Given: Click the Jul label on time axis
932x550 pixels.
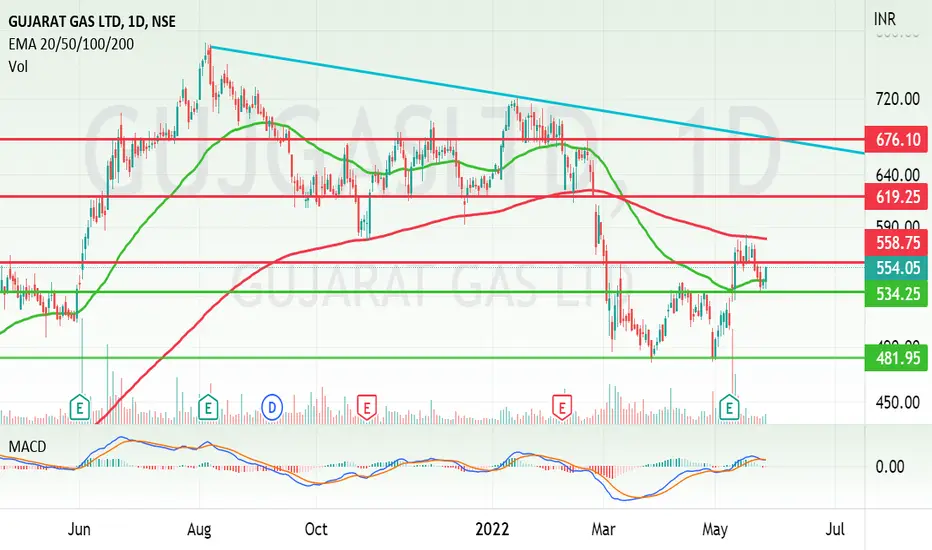Looking at the screenshot, I should [835, 529].
